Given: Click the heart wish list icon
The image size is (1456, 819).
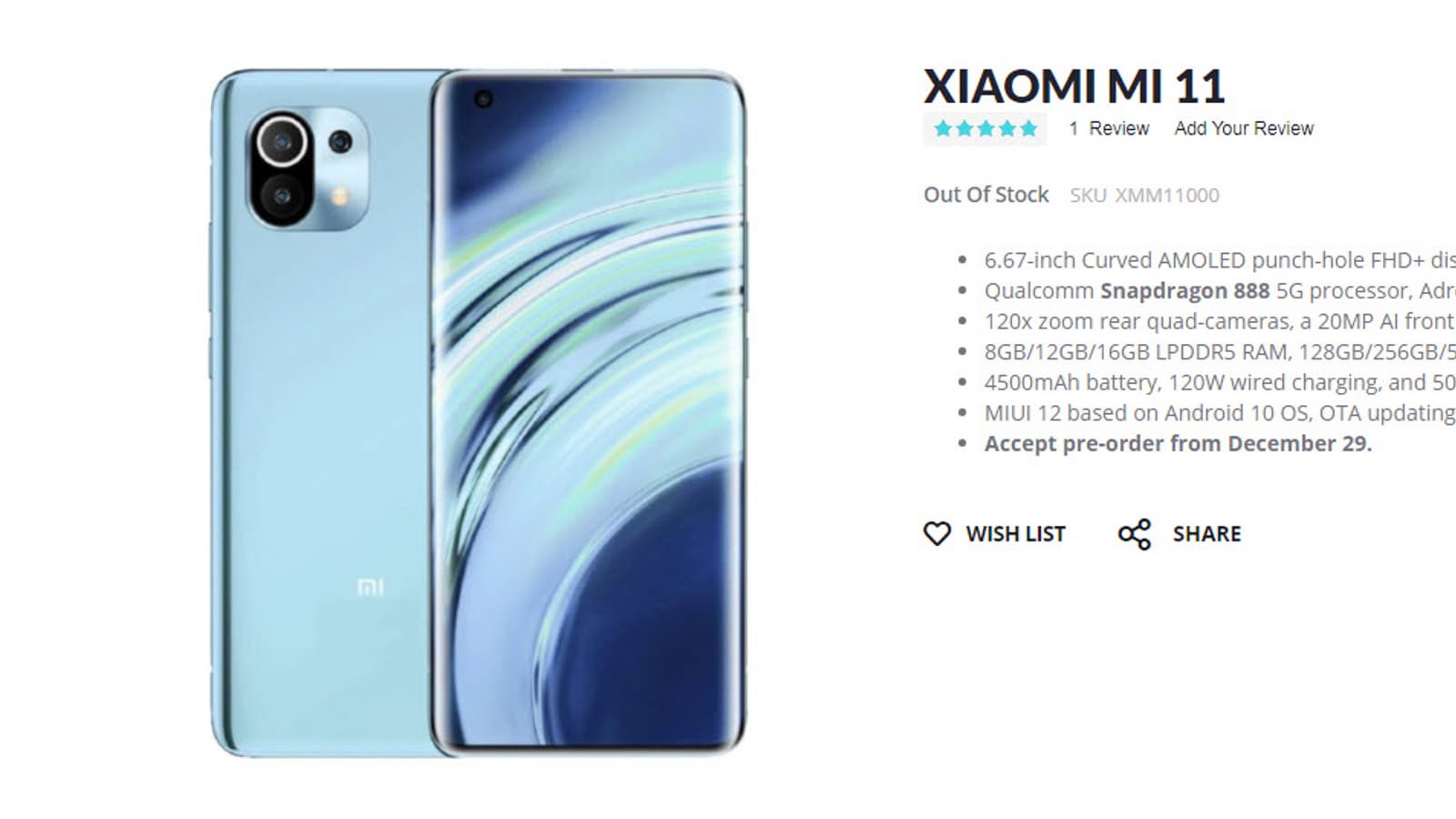Looking at the screenshot, I should coord(936,533).
